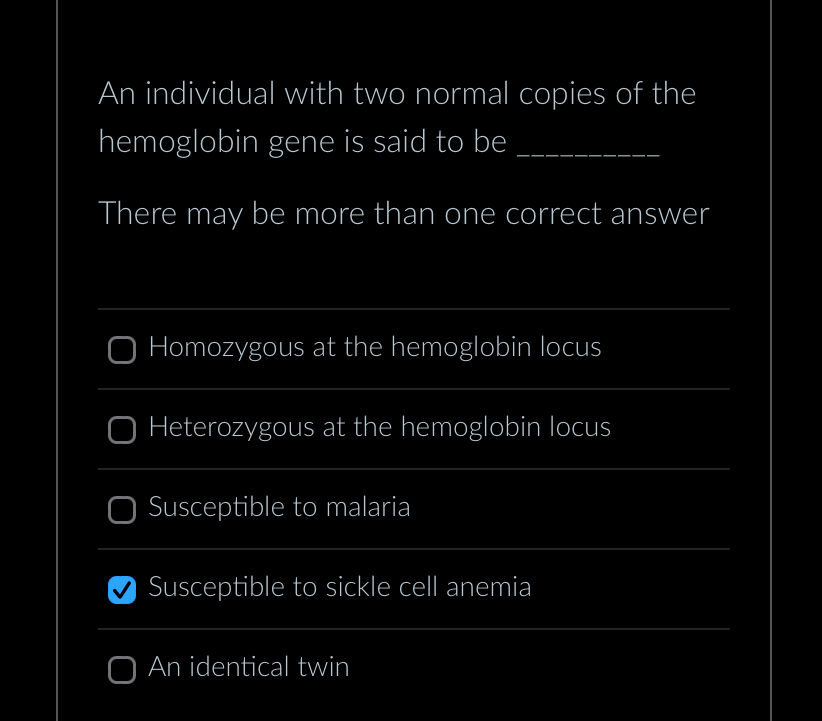Image resolution: width=822 pixels, height=721 pixels.
Task: Select the "Homozygous at the hemoglobin locus" answer text
Action: (x=375, y=349)
